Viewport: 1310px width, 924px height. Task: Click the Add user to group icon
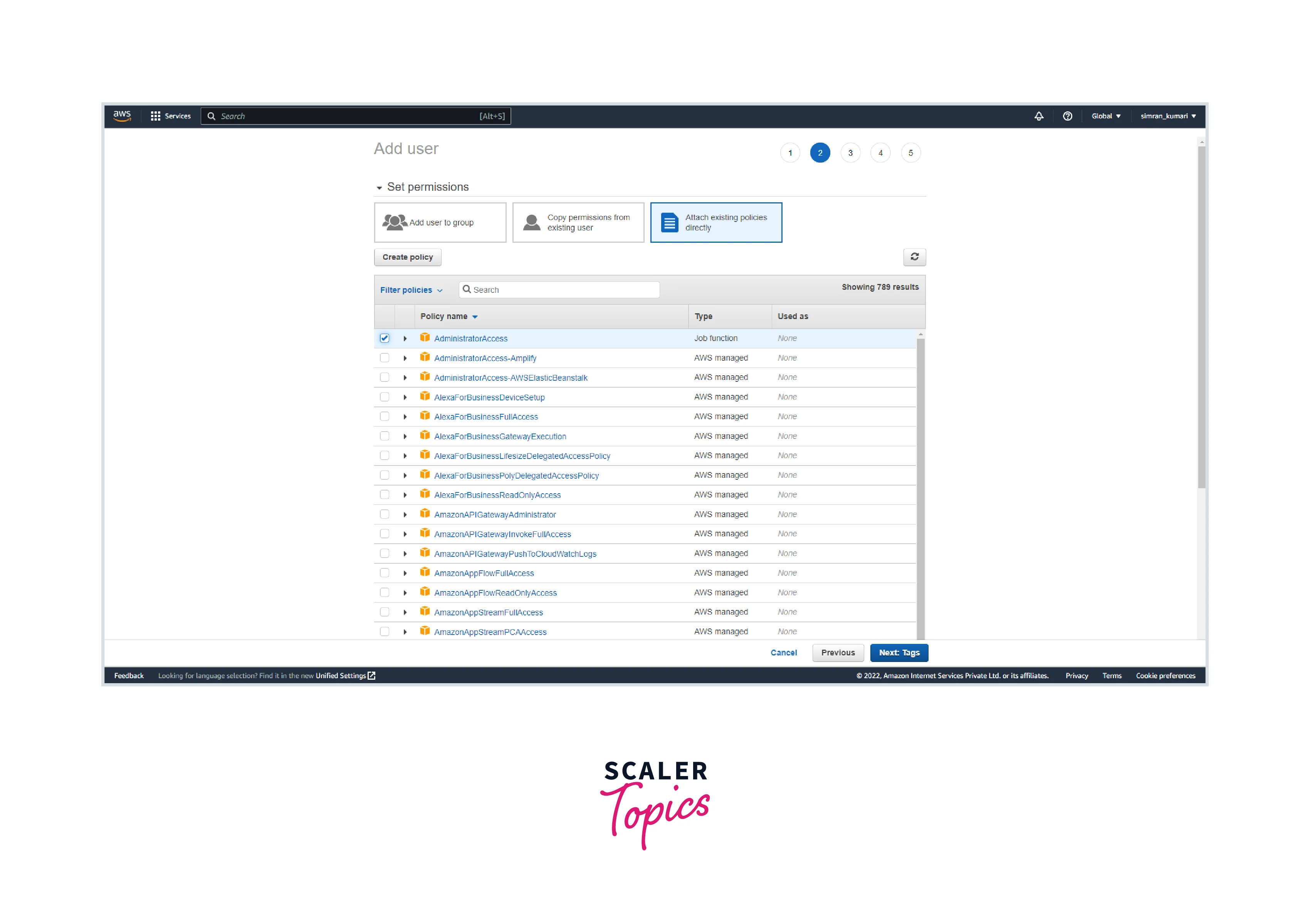tap(394, 223)
